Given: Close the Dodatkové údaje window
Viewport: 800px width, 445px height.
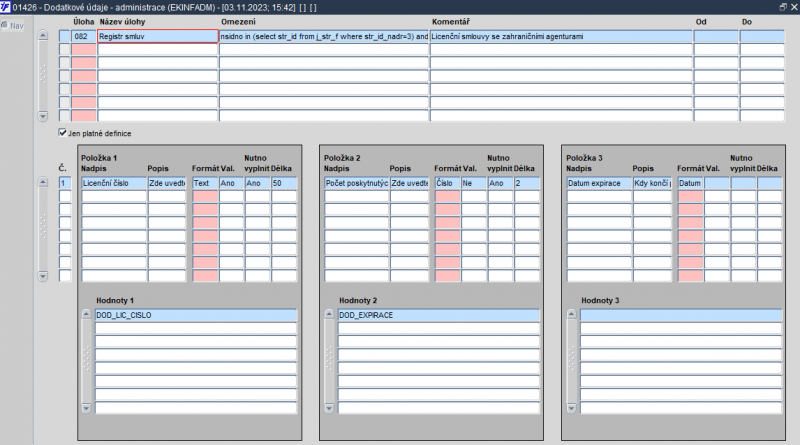Looking at the screenshot, I should pyautogui.click(x=794, y=7).
